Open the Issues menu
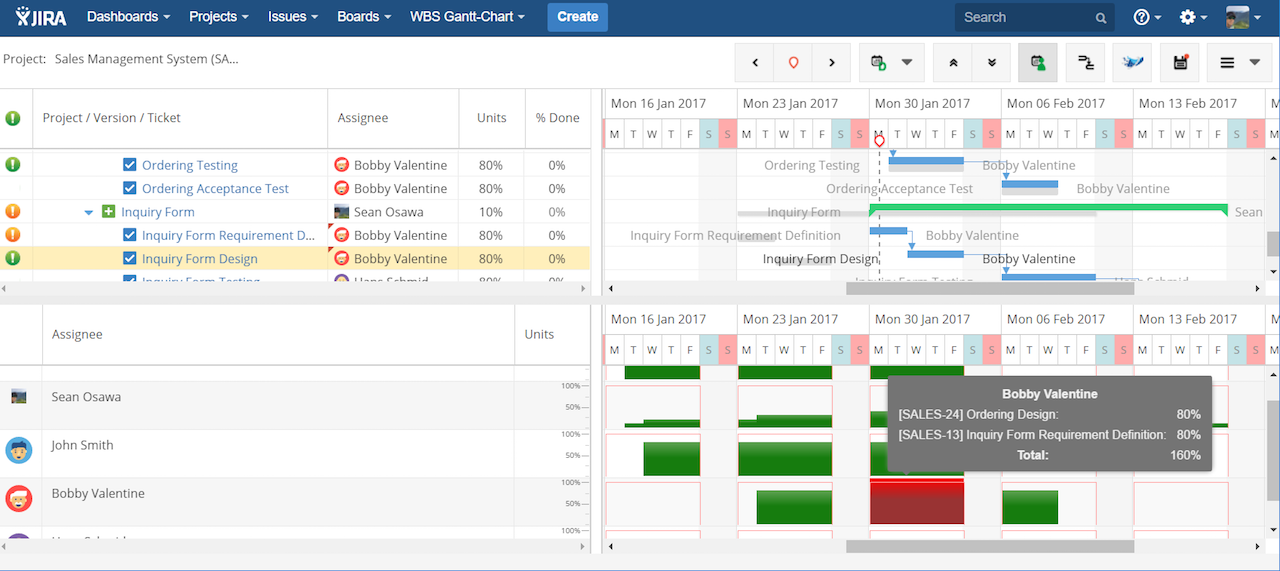The height and width of the screenshot is (571, 1280). tap(293, 17)
